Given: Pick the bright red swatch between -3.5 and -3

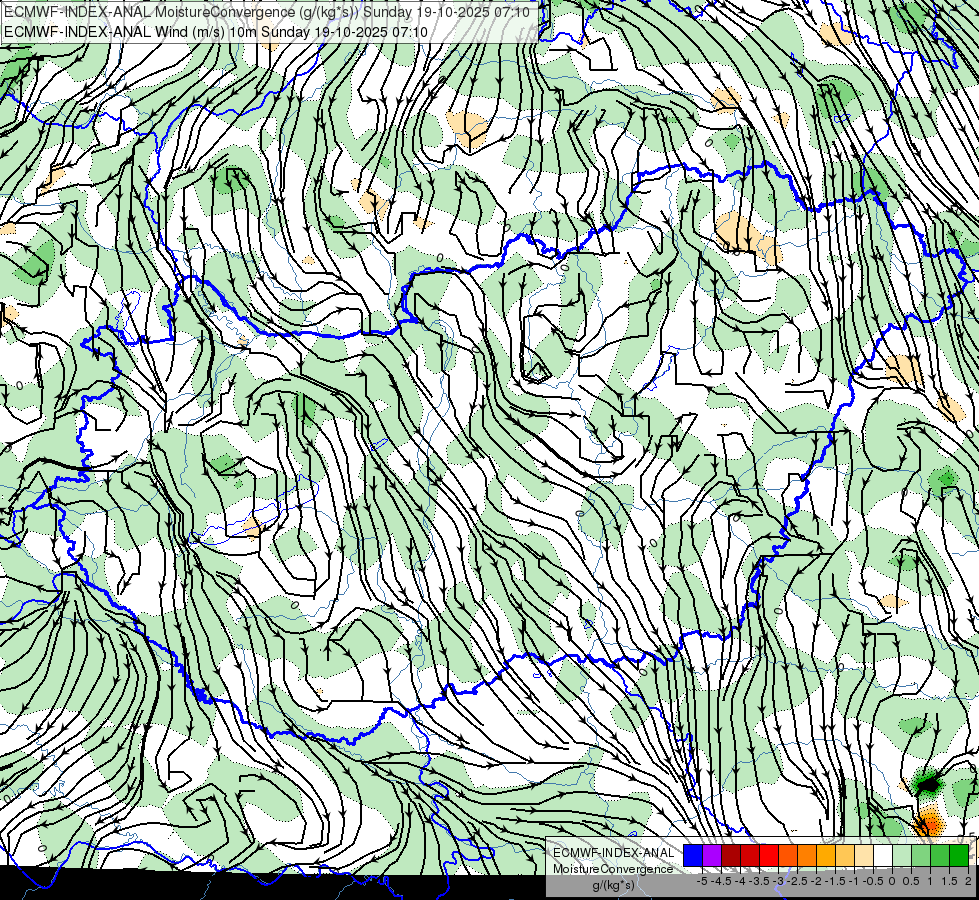Looking at the screenshot, I should click(769, 855).
